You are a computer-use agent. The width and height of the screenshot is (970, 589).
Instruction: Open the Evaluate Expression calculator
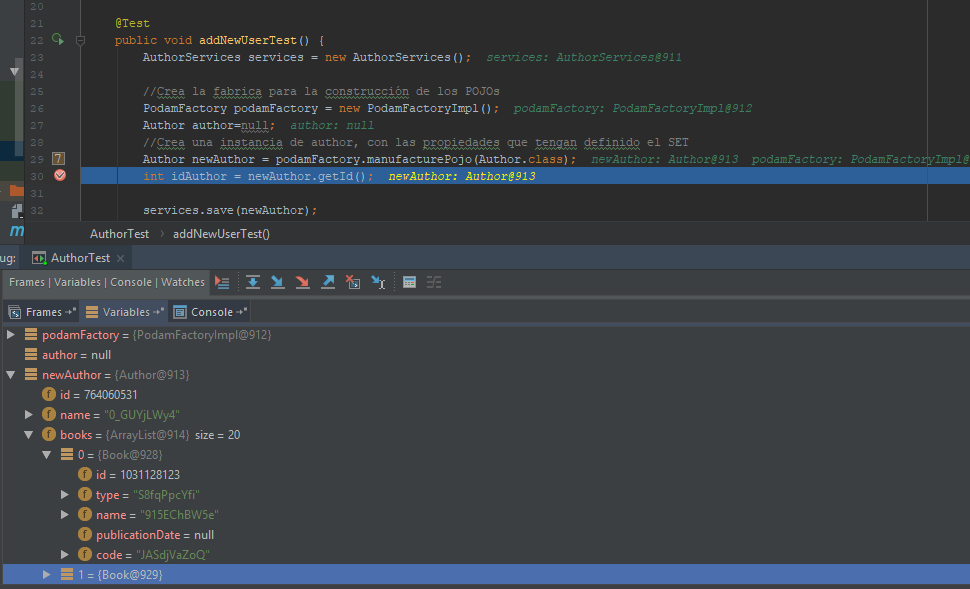click(409, 282)
